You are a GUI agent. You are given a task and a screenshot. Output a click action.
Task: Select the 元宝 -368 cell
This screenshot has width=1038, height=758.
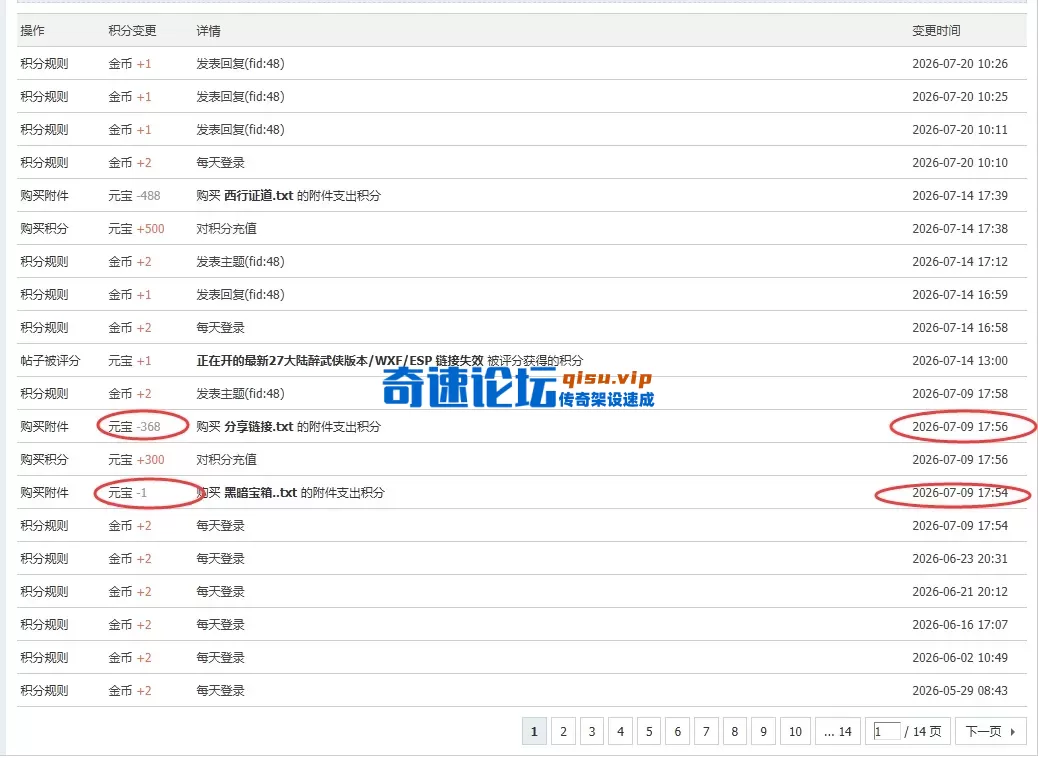point(134,427)
